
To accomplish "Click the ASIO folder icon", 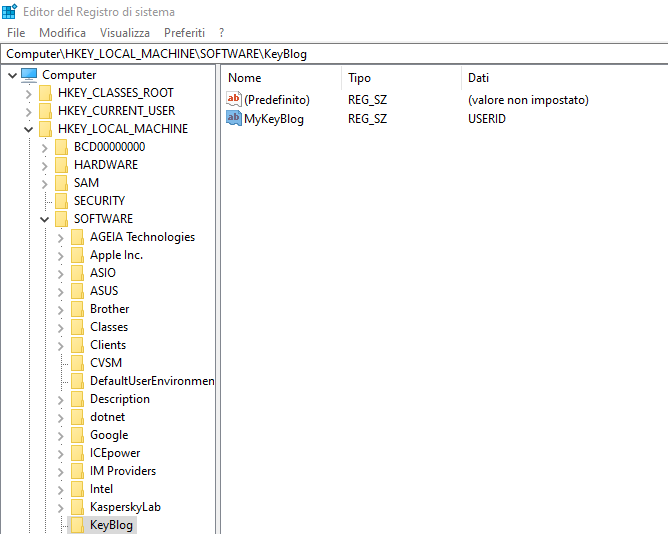I will tap(77, 273).
